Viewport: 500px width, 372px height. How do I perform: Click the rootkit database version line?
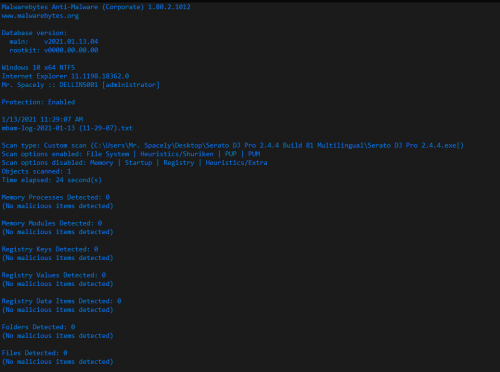pos(54,50)
